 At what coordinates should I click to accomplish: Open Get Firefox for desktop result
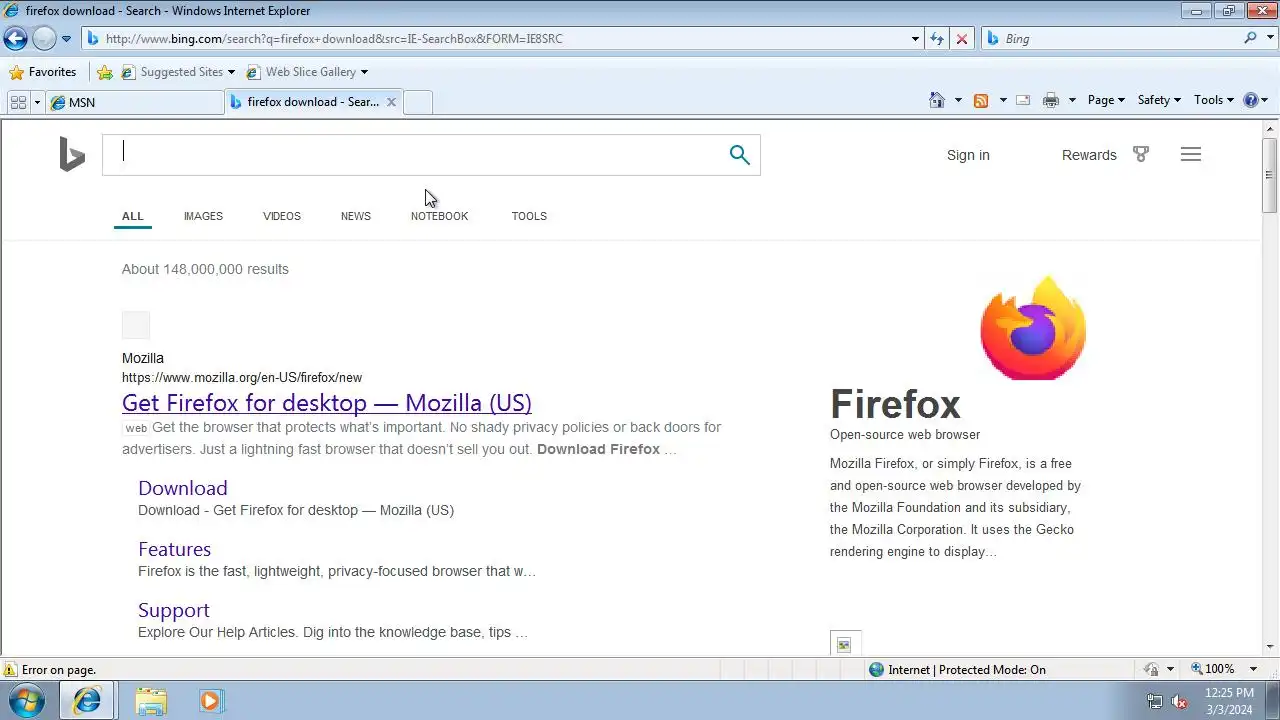(x=327, y=403)
